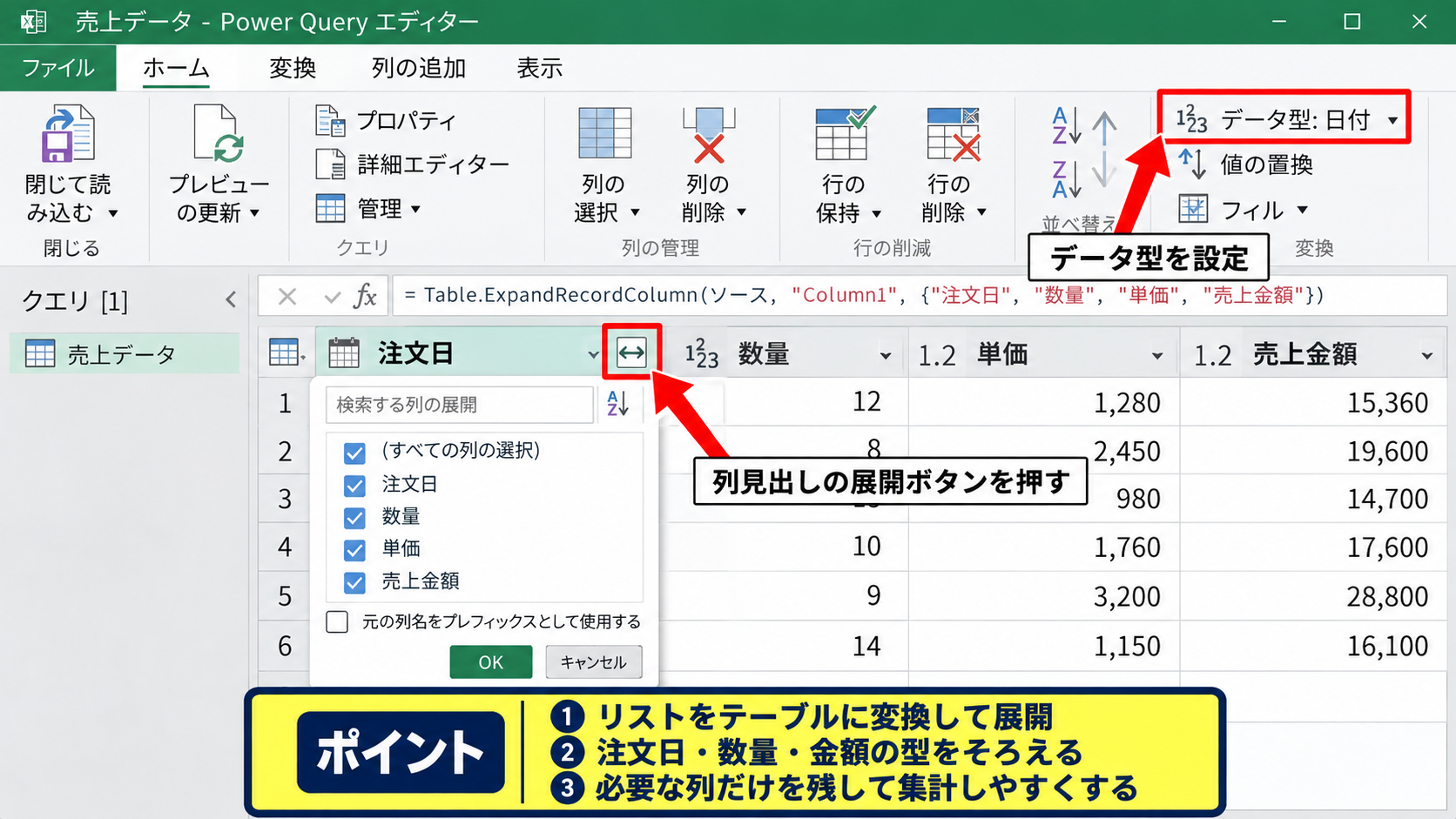This screenshot has width=1456, height=819.
Task: Click the 値の置換 replace values command
Action: pyautogui.click(x=1245, y=164)
